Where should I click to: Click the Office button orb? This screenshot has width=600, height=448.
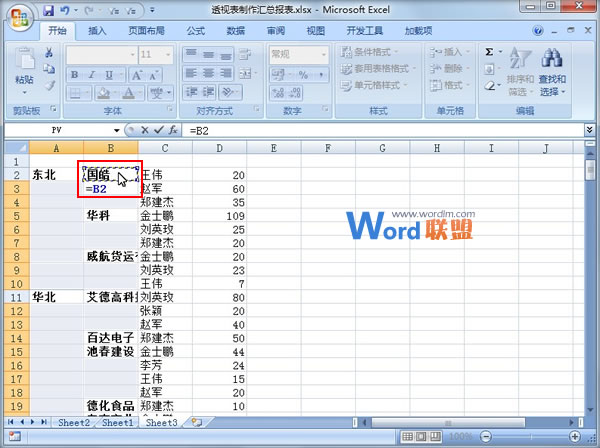point(20,17)
